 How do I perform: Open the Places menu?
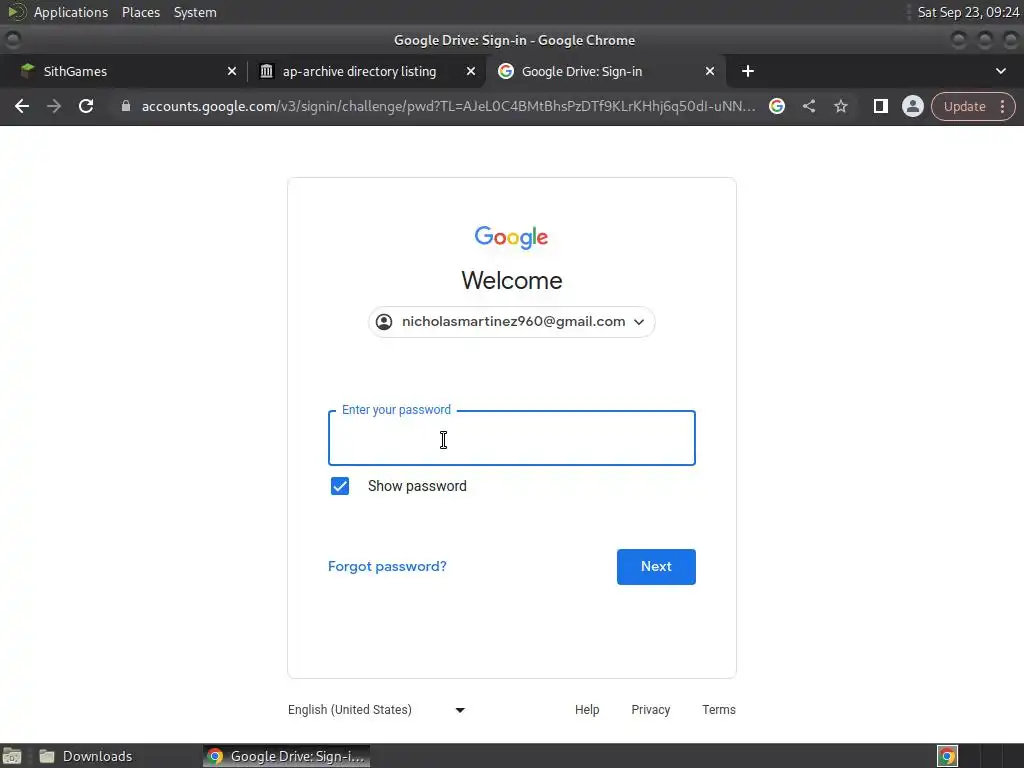(140, 12)
